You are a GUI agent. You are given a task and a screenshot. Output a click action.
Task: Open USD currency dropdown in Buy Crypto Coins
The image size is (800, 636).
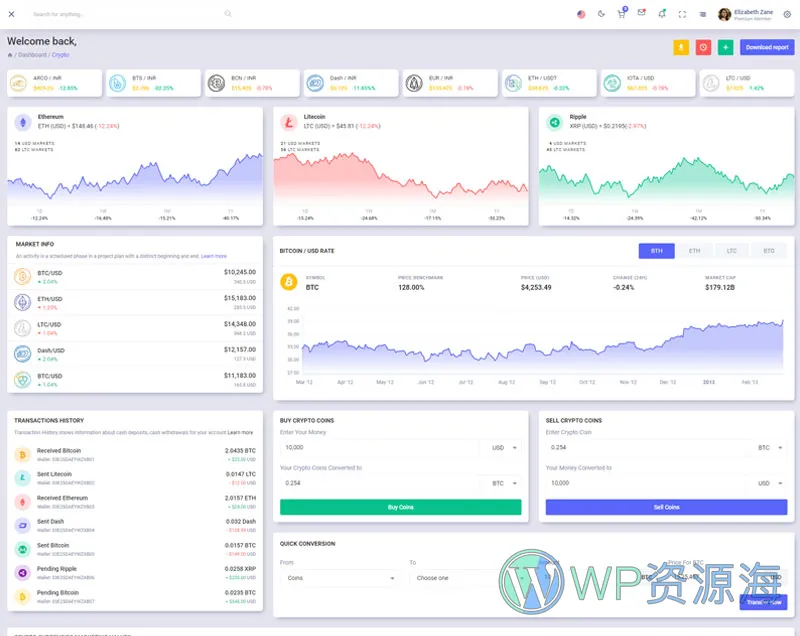pos(500,448)
